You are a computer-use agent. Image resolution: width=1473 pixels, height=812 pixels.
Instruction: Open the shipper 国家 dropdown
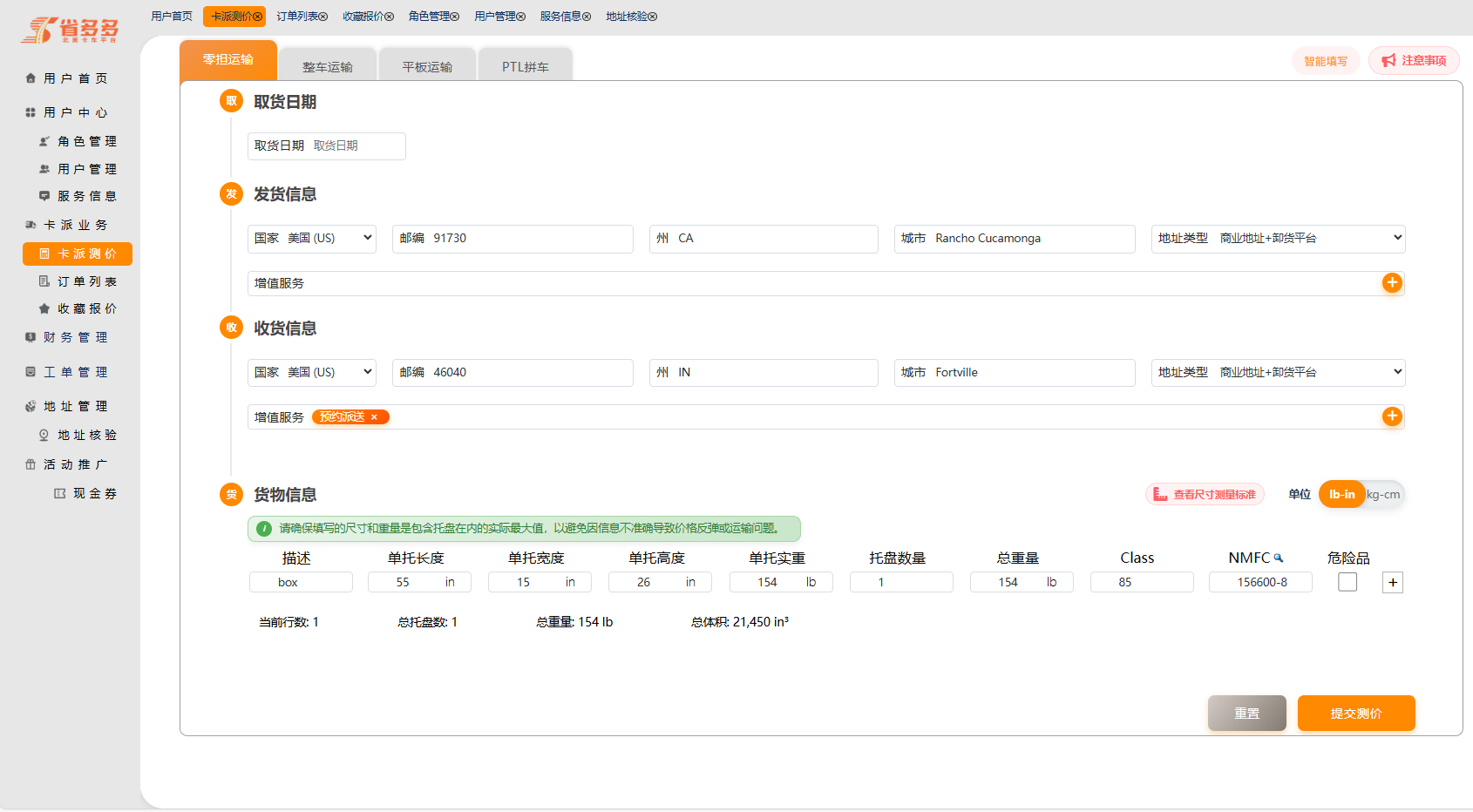(312, 239)
